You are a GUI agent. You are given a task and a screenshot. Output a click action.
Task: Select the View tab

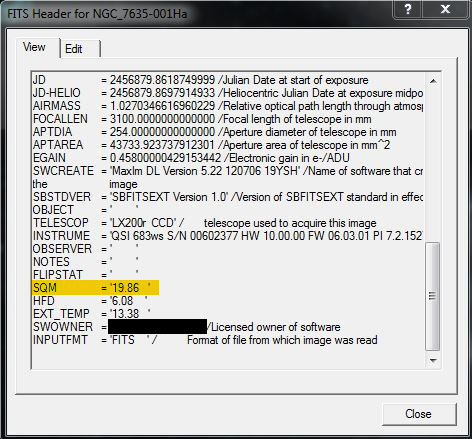pyautogui.click(x=37, y=47)
